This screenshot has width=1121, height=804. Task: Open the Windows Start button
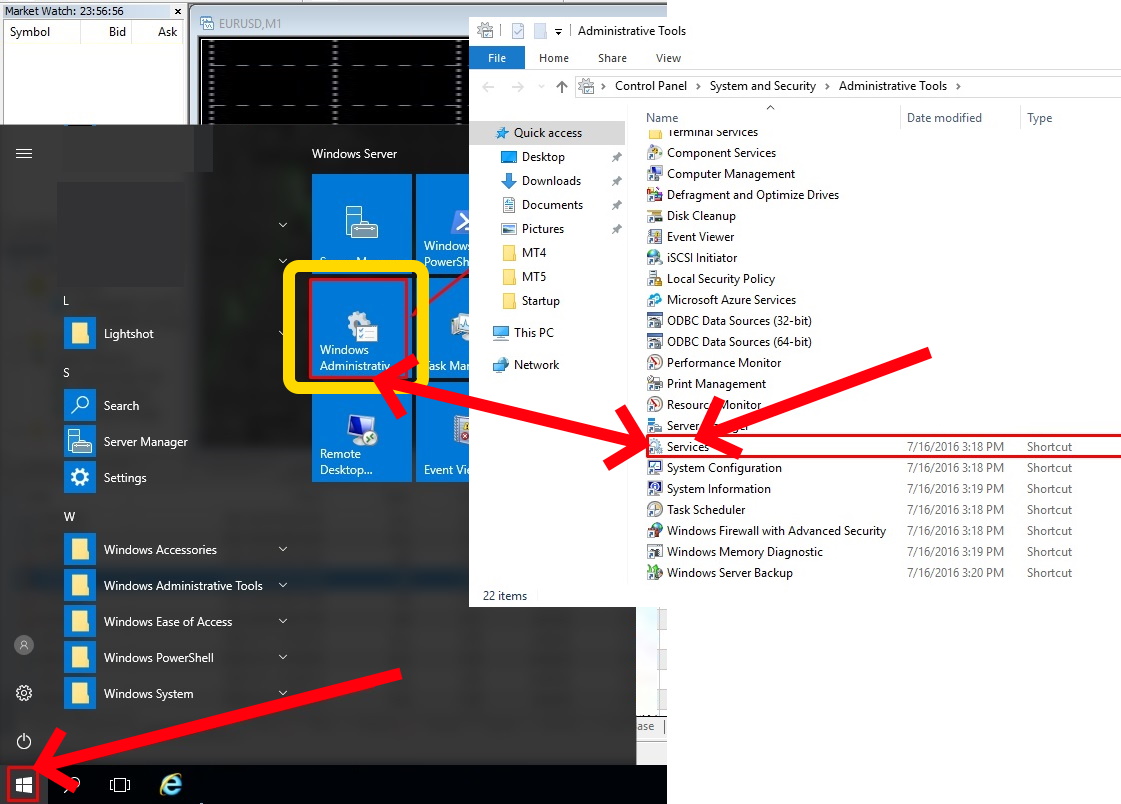pos(24,785)
